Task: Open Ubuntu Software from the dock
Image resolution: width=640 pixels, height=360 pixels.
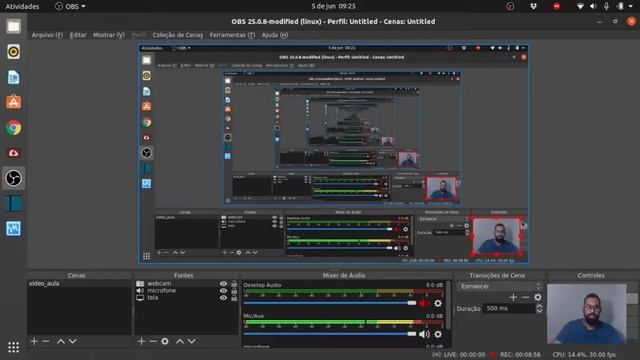Action: click(x=13, y=102)
